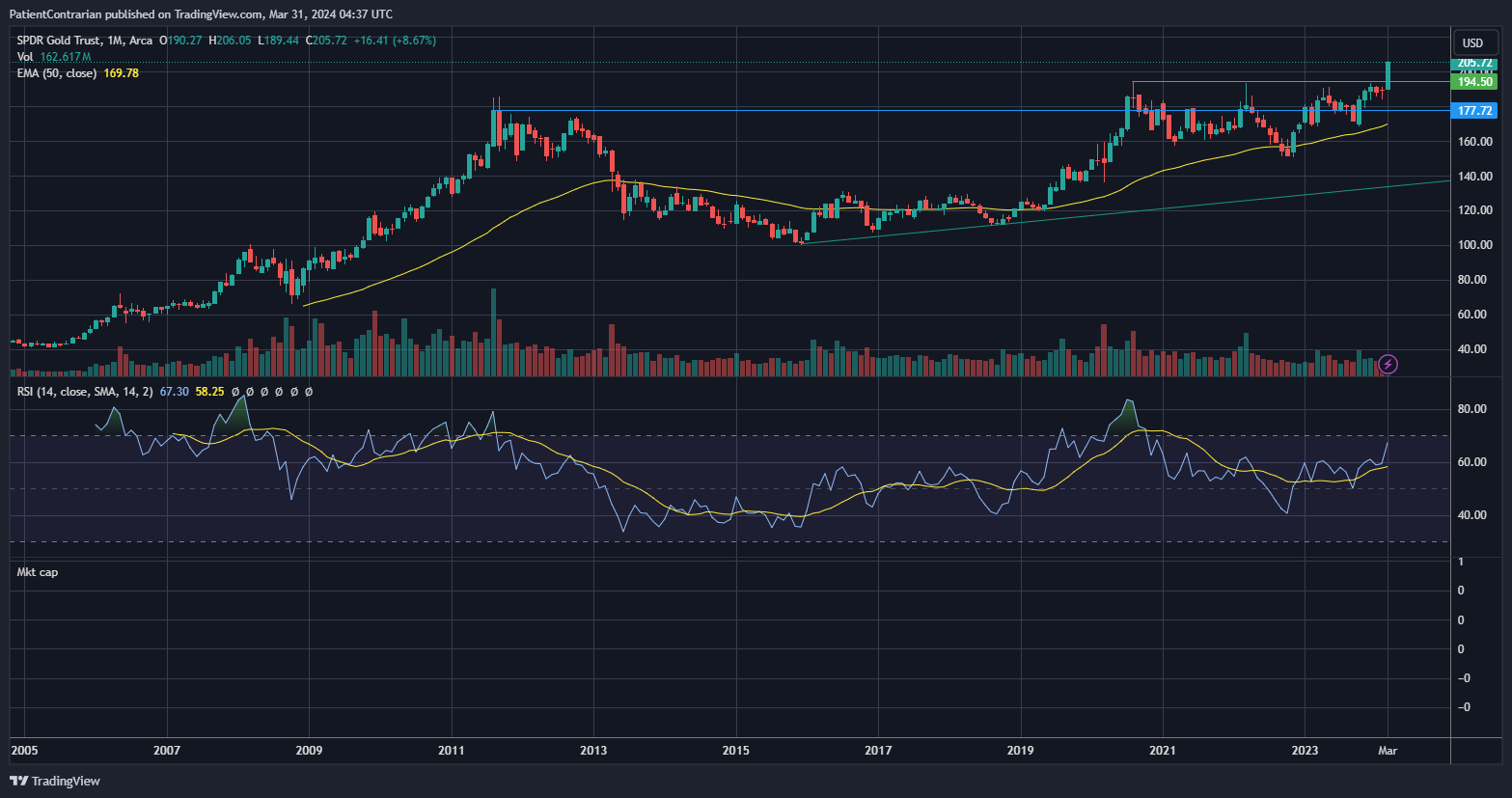This screenshot has height=798, width=1512.
Task: Click 40.00 on the RSI pane axis
Action: point(1471,515)
